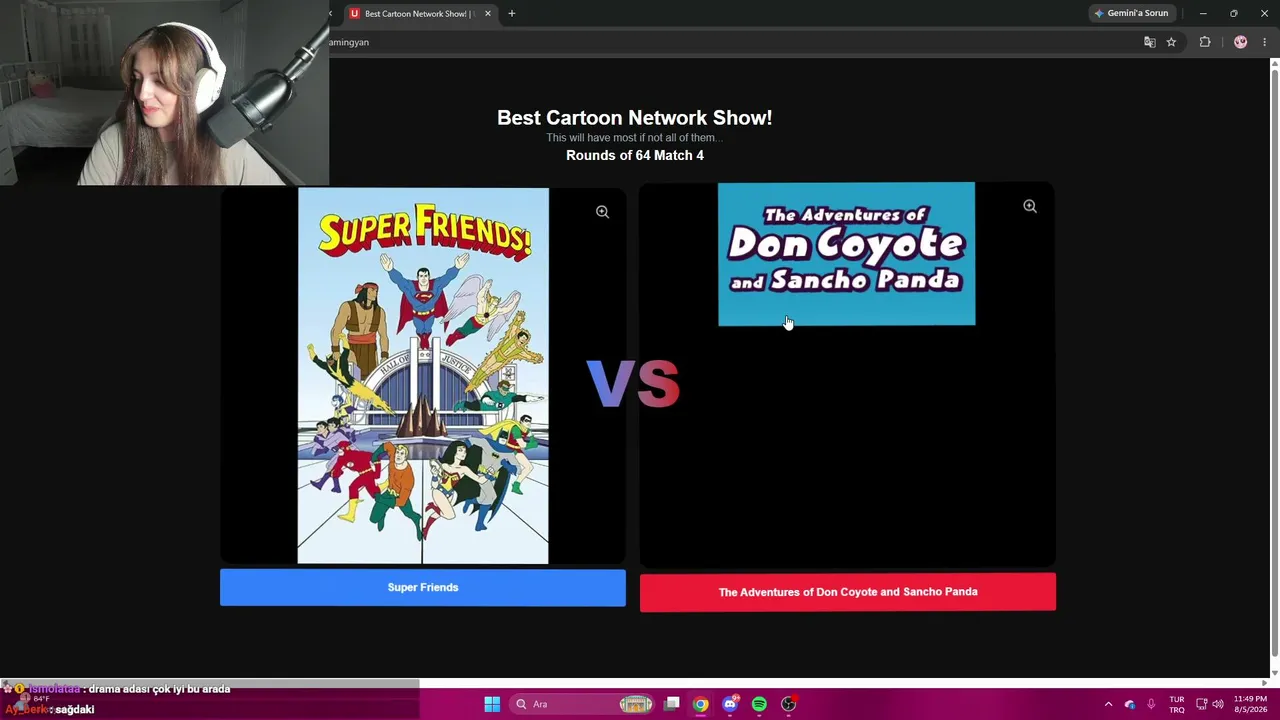The height and width of the screenshot is (720, 1280).
Task: Click the address bar URL text
Action: (349, 42)
